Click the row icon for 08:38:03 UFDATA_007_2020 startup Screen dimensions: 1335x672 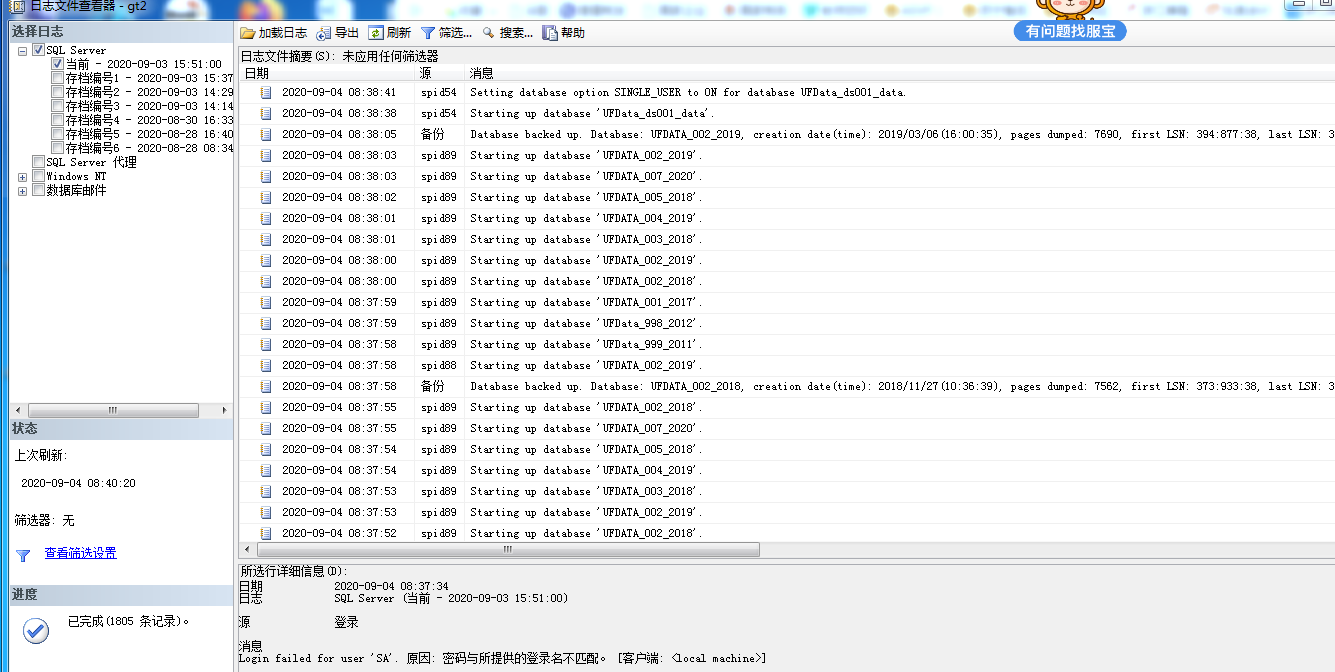[x=266, y=176]
